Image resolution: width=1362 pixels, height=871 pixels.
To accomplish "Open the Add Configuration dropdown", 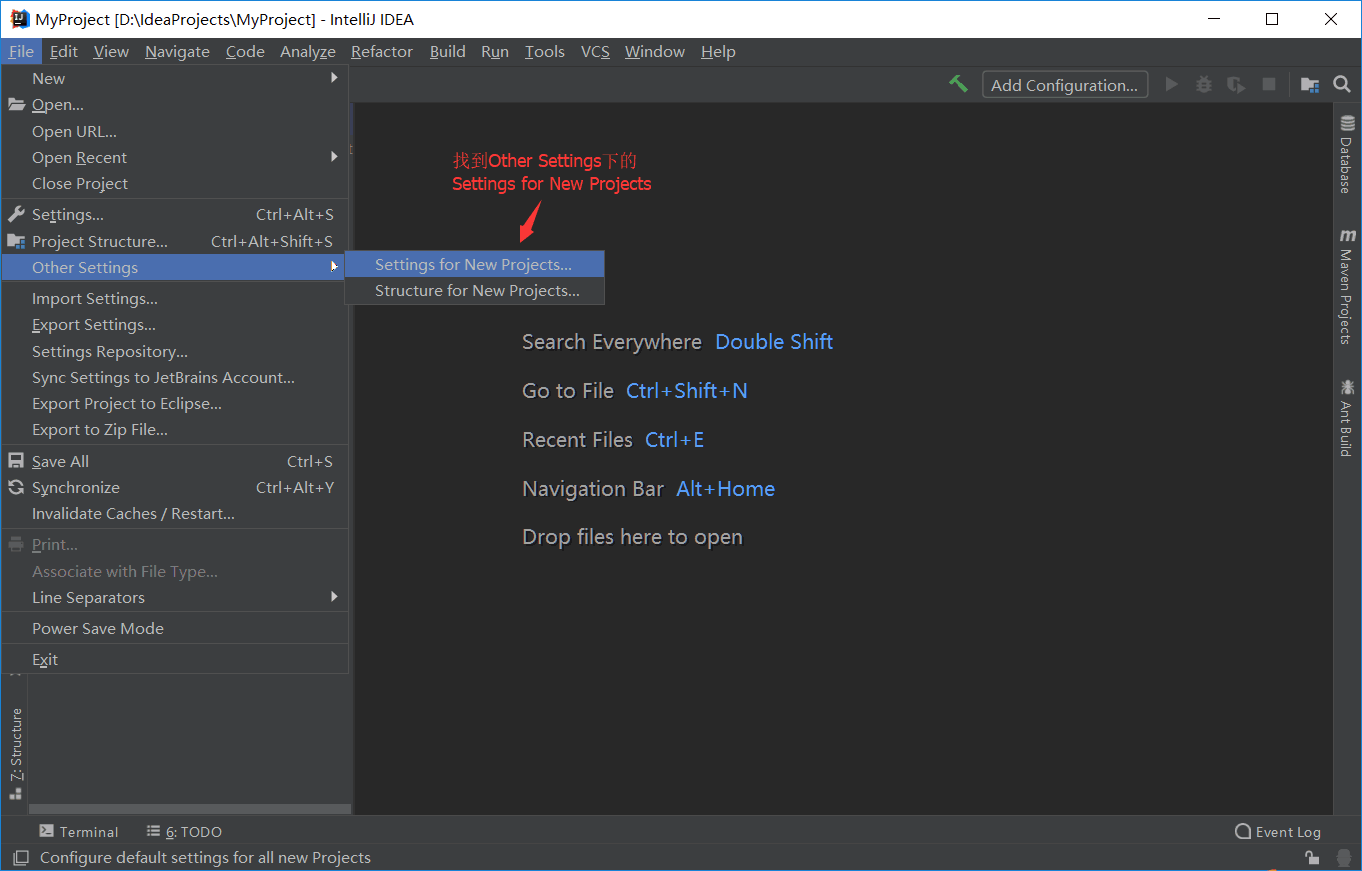I will point(1064,84).
